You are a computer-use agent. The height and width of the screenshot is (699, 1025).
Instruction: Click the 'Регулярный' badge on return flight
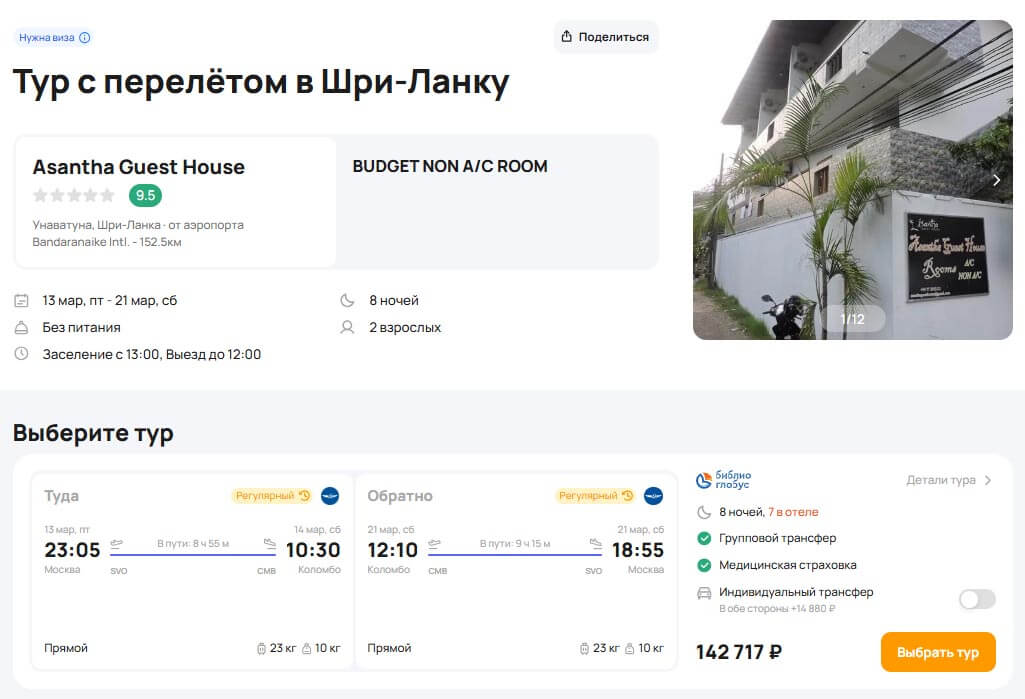point(595,496)
